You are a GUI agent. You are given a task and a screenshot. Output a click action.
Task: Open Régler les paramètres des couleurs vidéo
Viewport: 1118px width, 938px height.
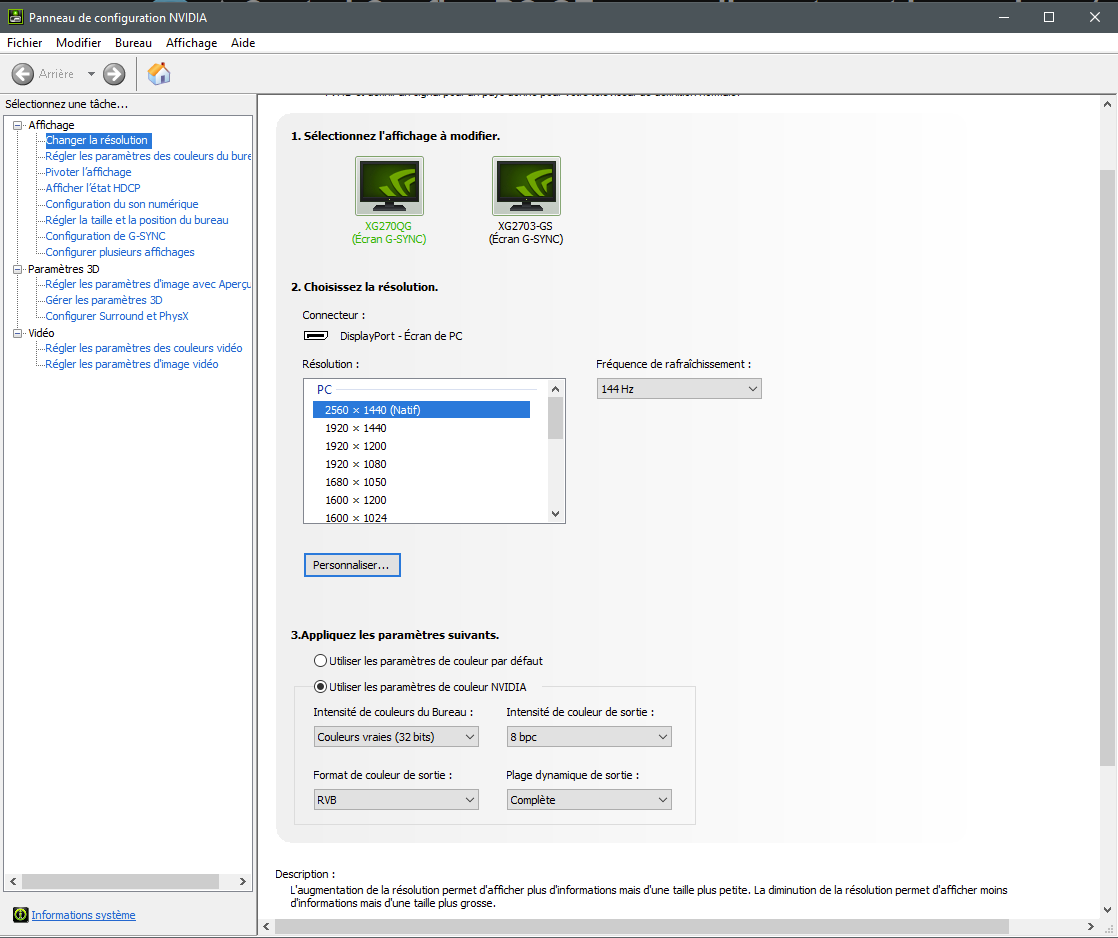coord(144,348)
